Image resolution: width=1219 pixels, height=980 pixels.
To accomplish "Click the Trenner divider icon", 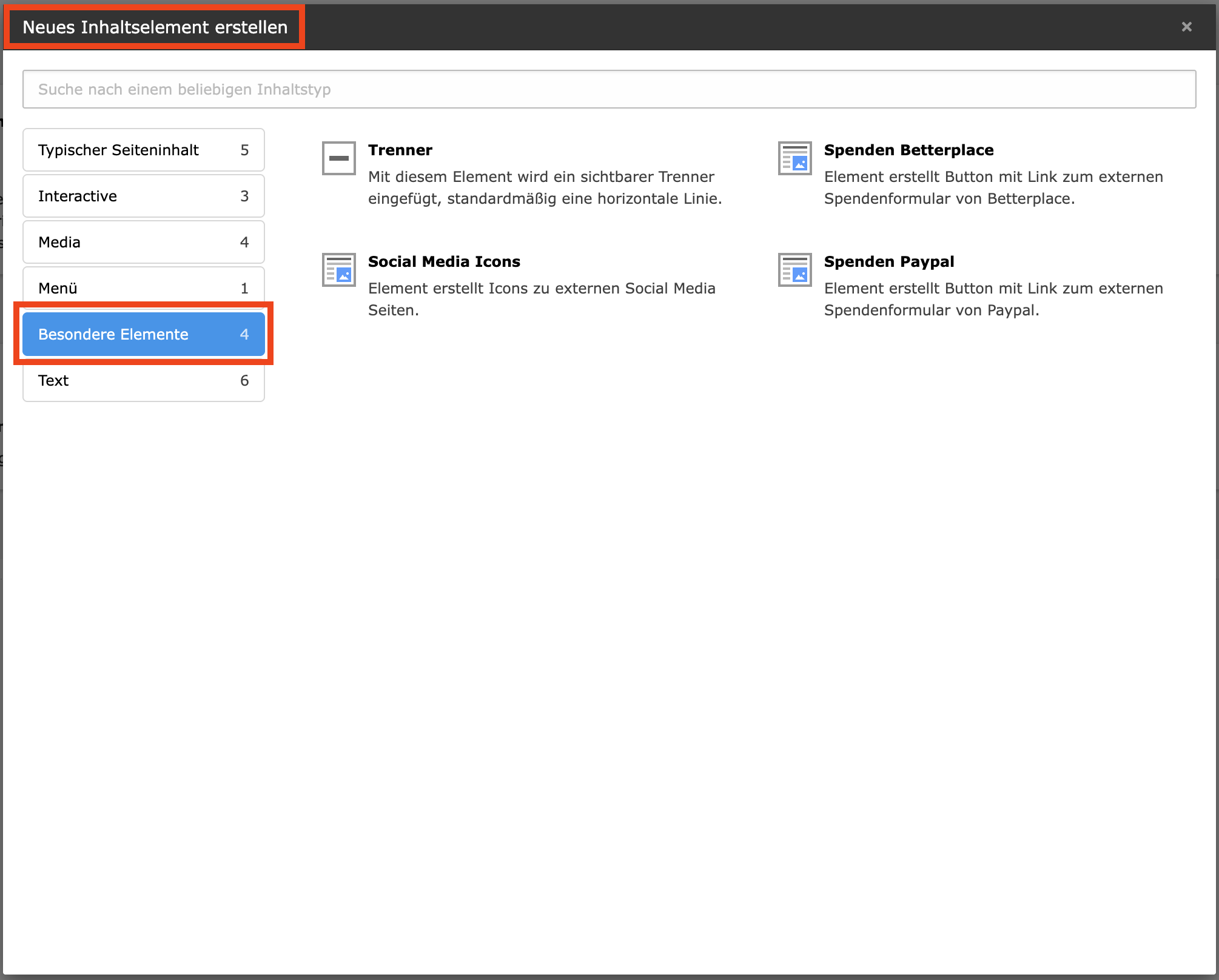I will [x=338, y=158].
